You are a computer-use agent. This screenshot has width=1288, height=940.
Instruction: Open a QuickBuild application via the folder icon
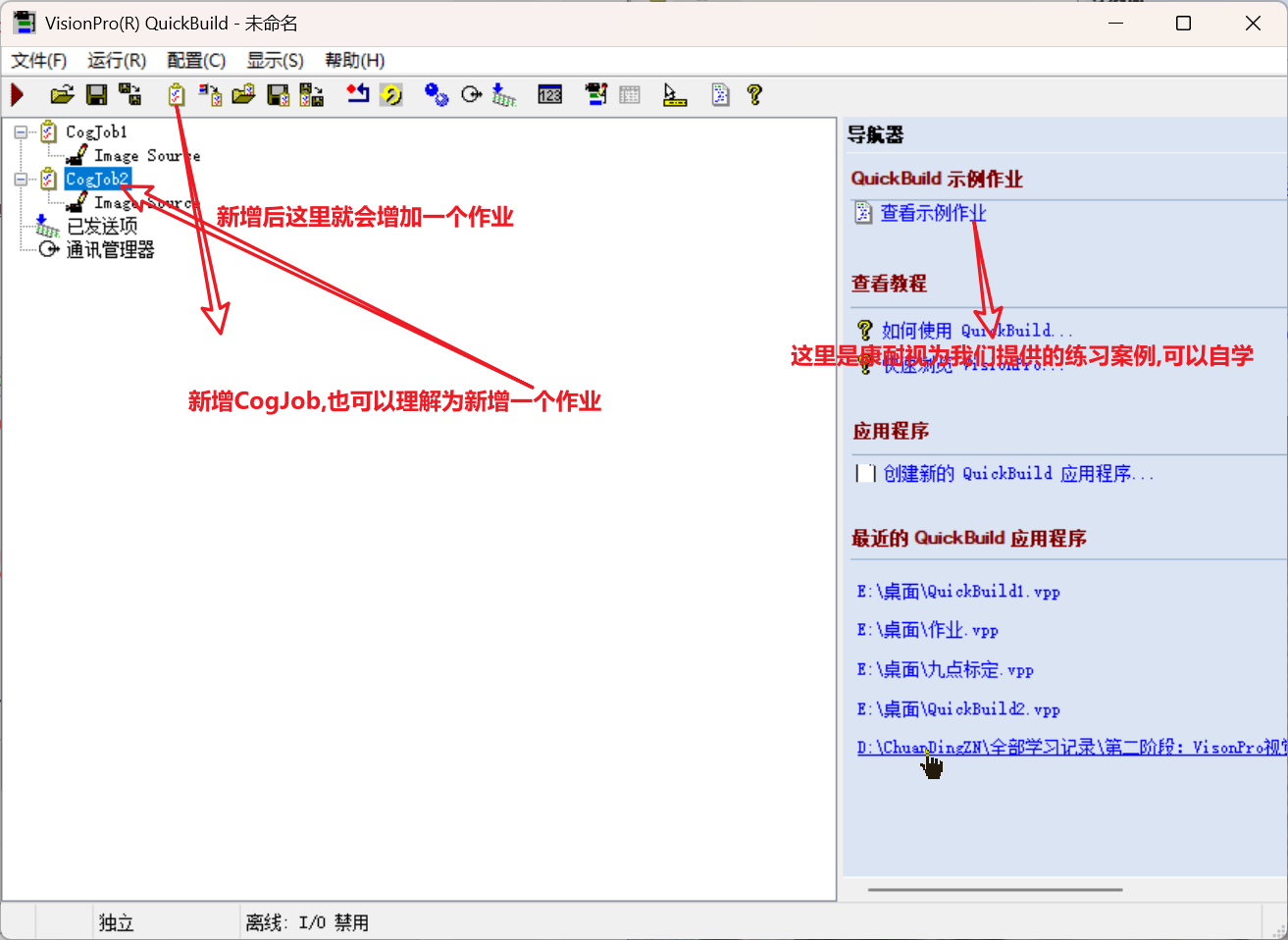pos(62,95)
